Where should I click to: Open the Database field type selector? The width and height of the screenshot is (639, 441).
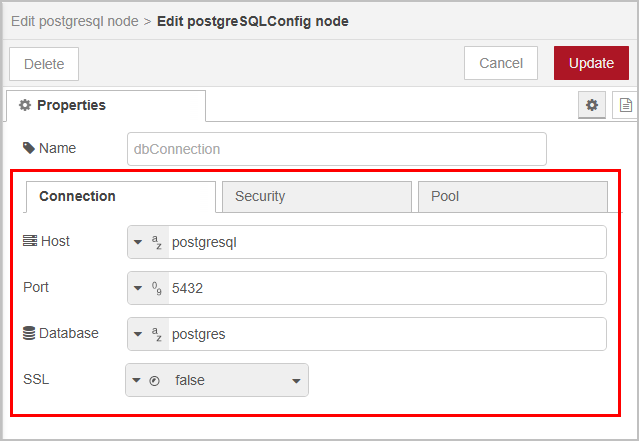pos(147,334)
